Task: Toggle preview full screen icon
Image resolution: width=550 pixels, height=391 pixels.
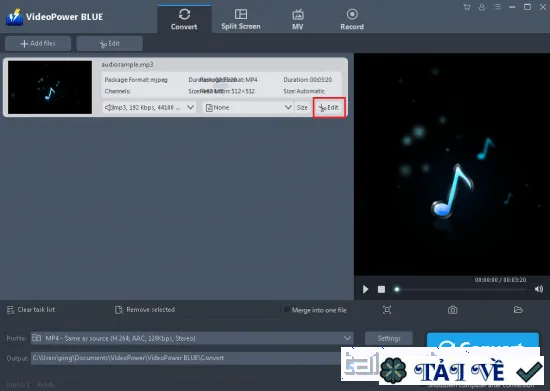Action: coord(387,310)
